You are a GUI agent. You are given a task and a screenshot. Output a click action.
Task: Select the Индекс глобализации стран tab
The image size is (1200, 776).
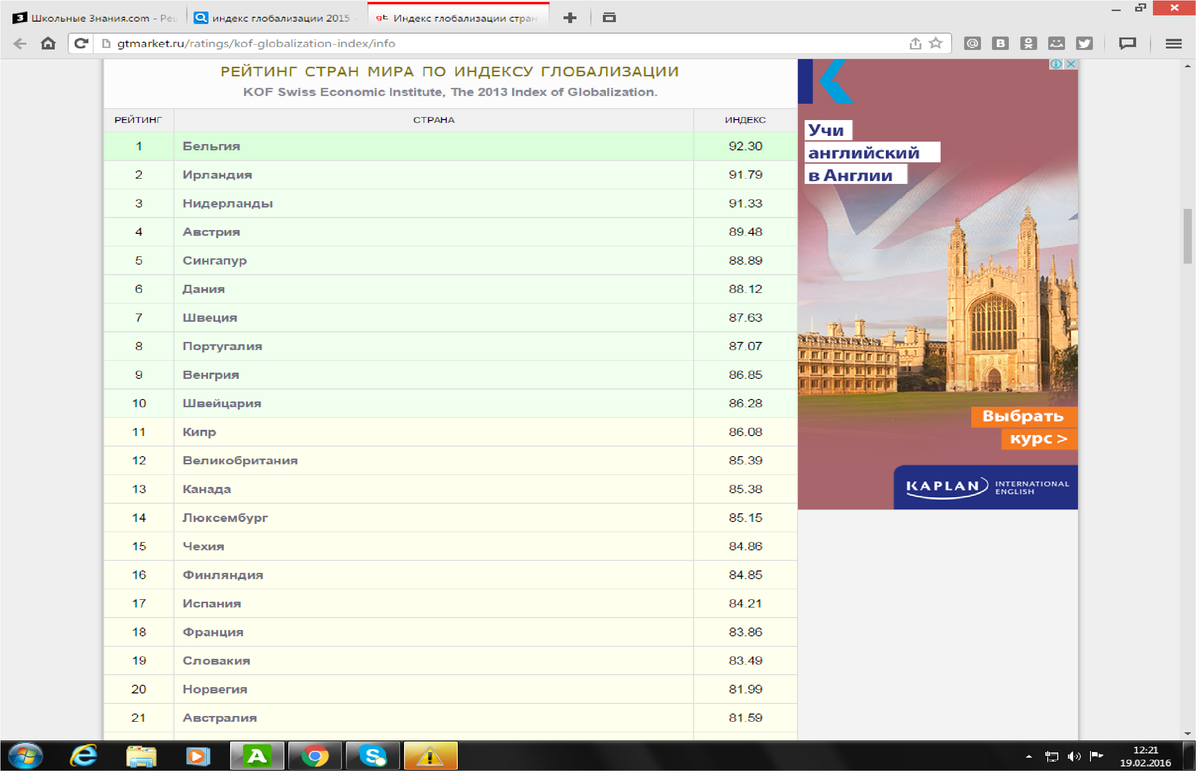pyautogui.click(x=459, y=17)
